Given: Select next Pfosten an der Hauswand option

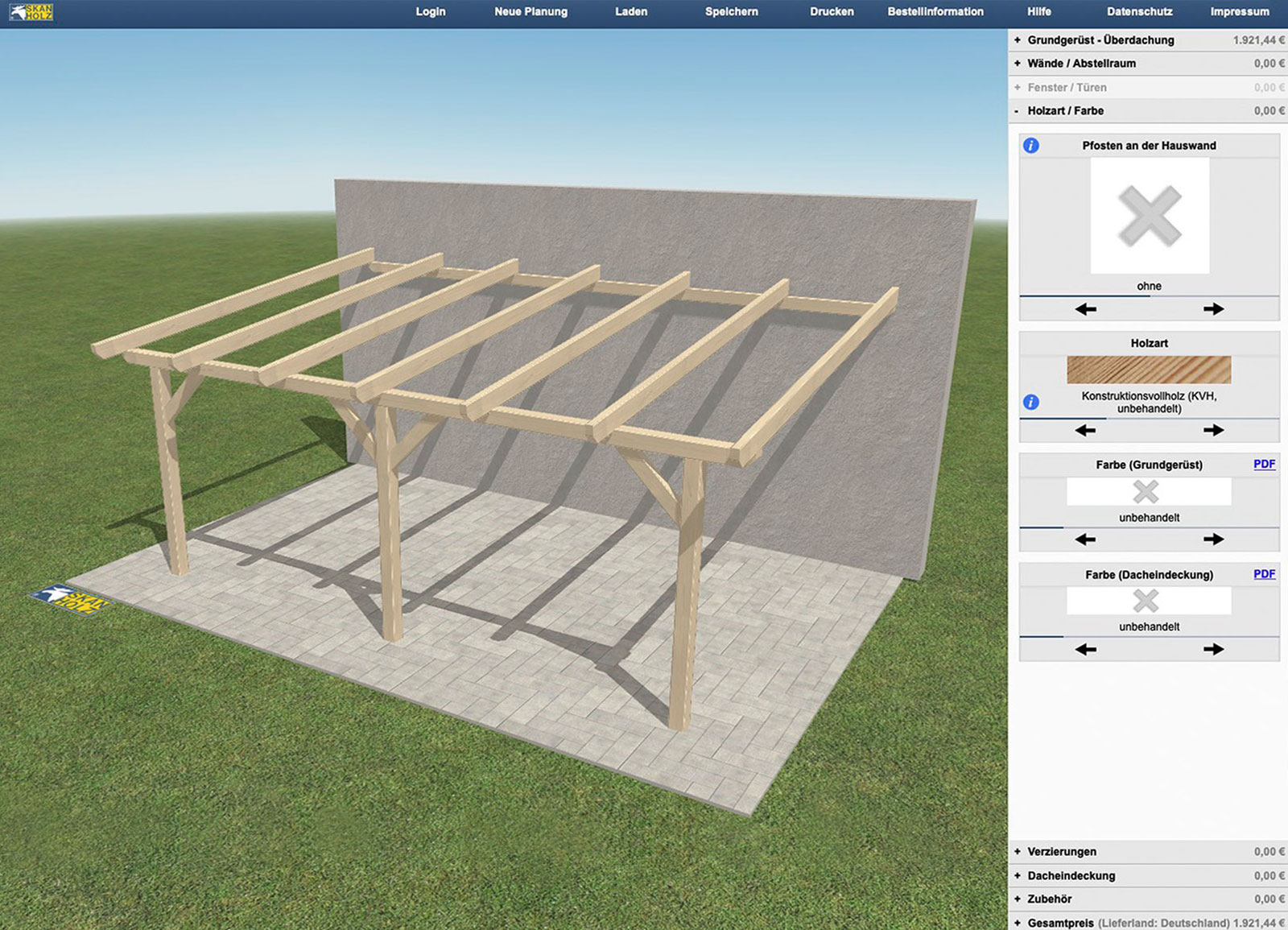Looking at the screenshot, I should [x=1213, y=309].
